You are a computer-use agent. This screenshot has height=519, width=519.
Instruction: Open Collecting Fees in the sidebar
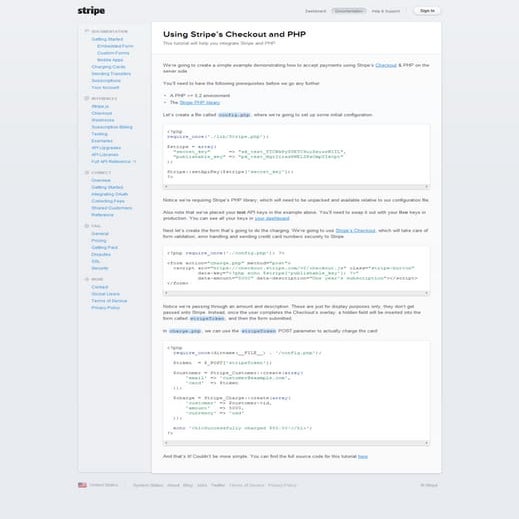click(108, 201)
